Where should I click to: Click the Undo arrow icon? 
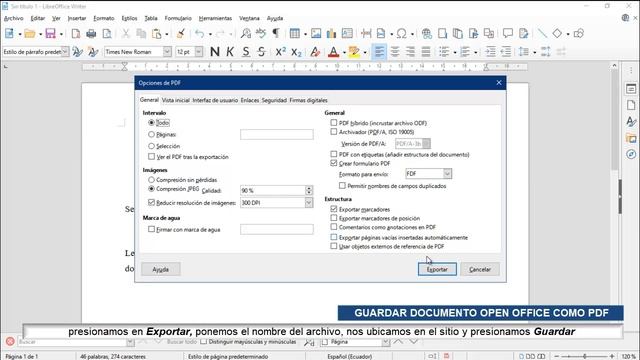(199, 33)
